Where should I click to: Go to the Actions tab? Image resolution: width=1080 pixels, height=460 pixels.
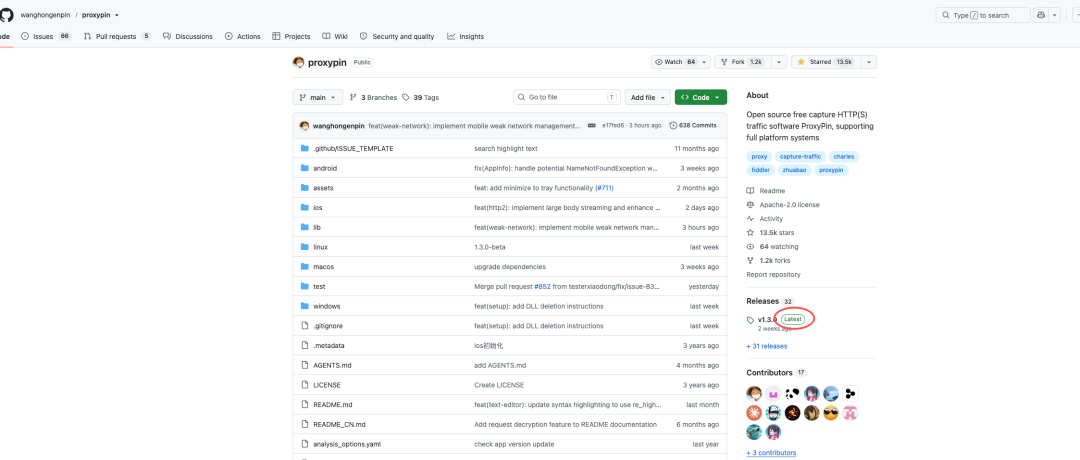[x=242, y=36]
